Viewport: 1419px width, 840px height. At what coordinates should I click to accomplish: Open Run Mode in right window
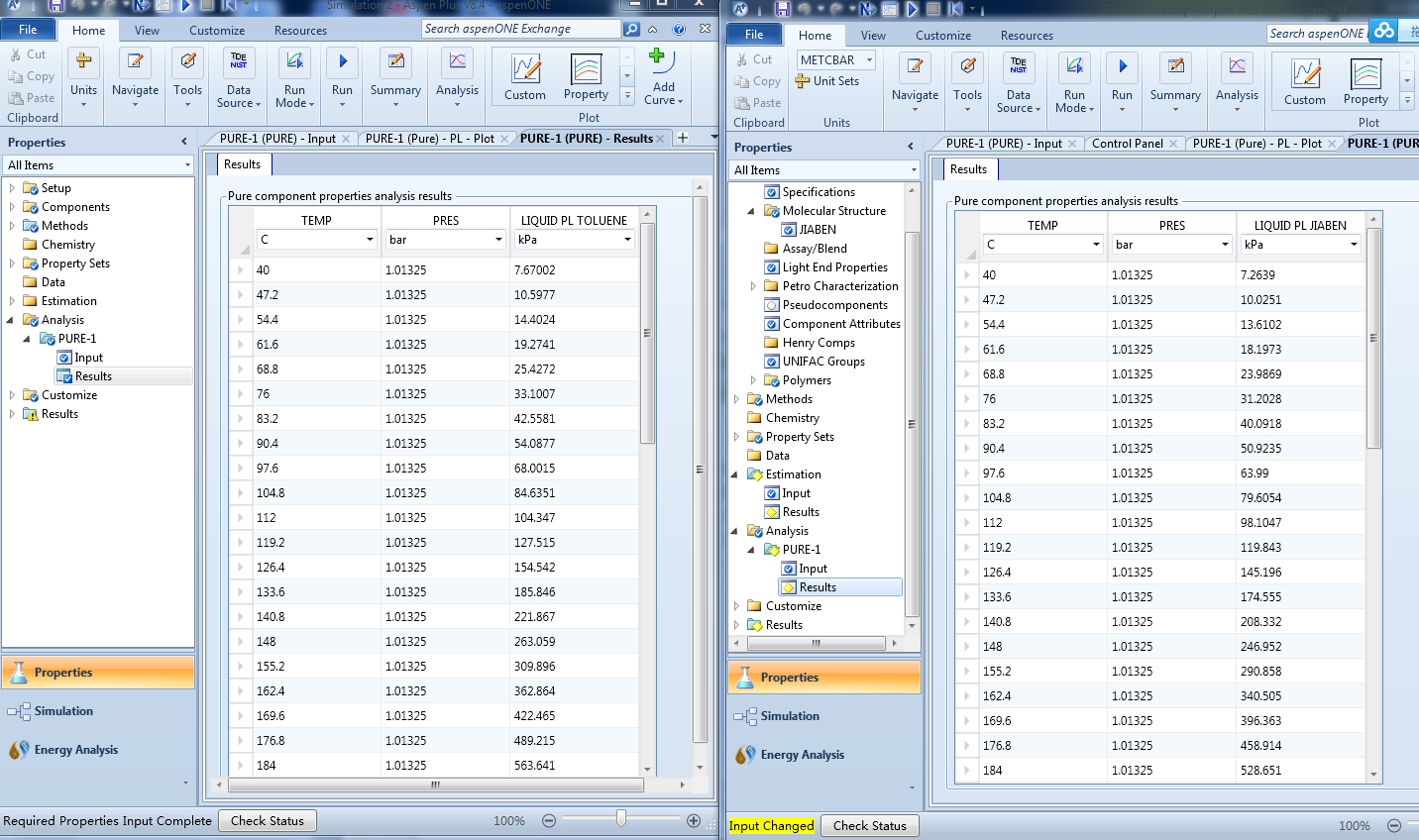pyautogui.click(x=1074, y=82)
